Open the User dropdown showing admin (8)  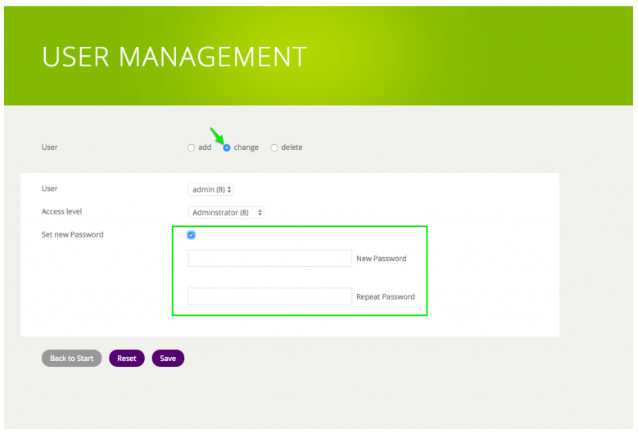(210, 190)
